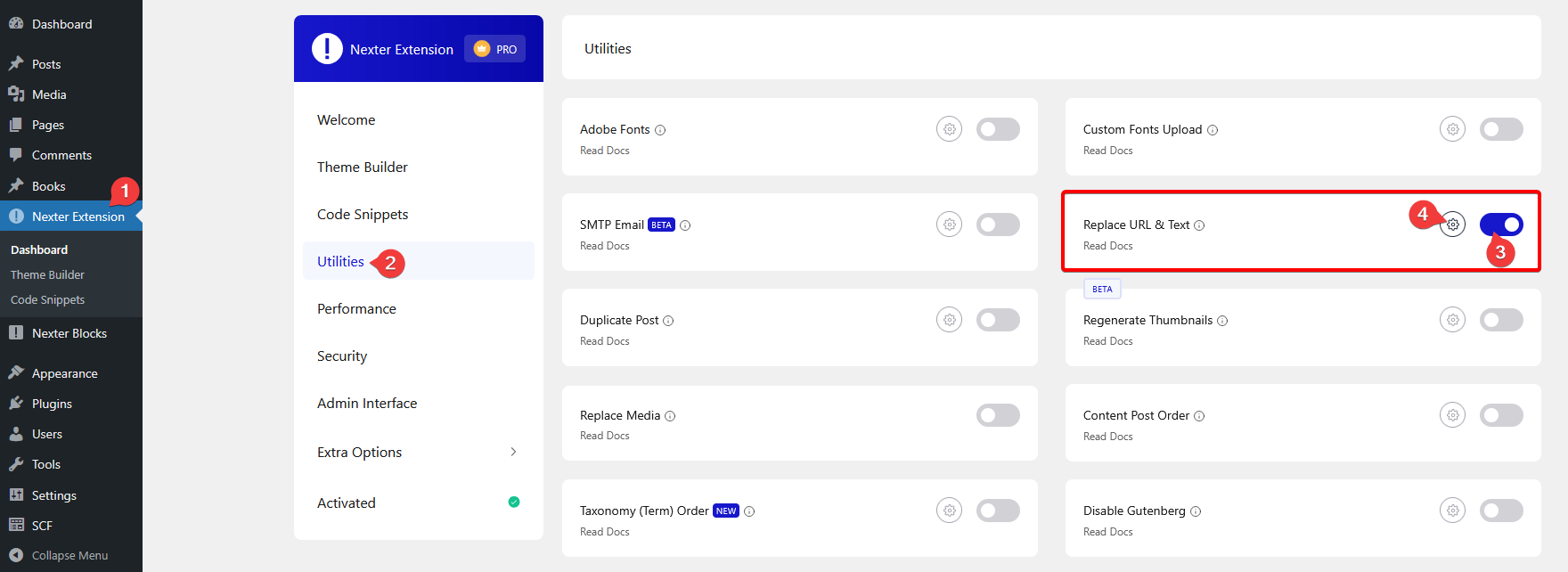Open Plugins in the admin menu
1568x572 pixels.
pyautogui.click(x=52, y=404)
